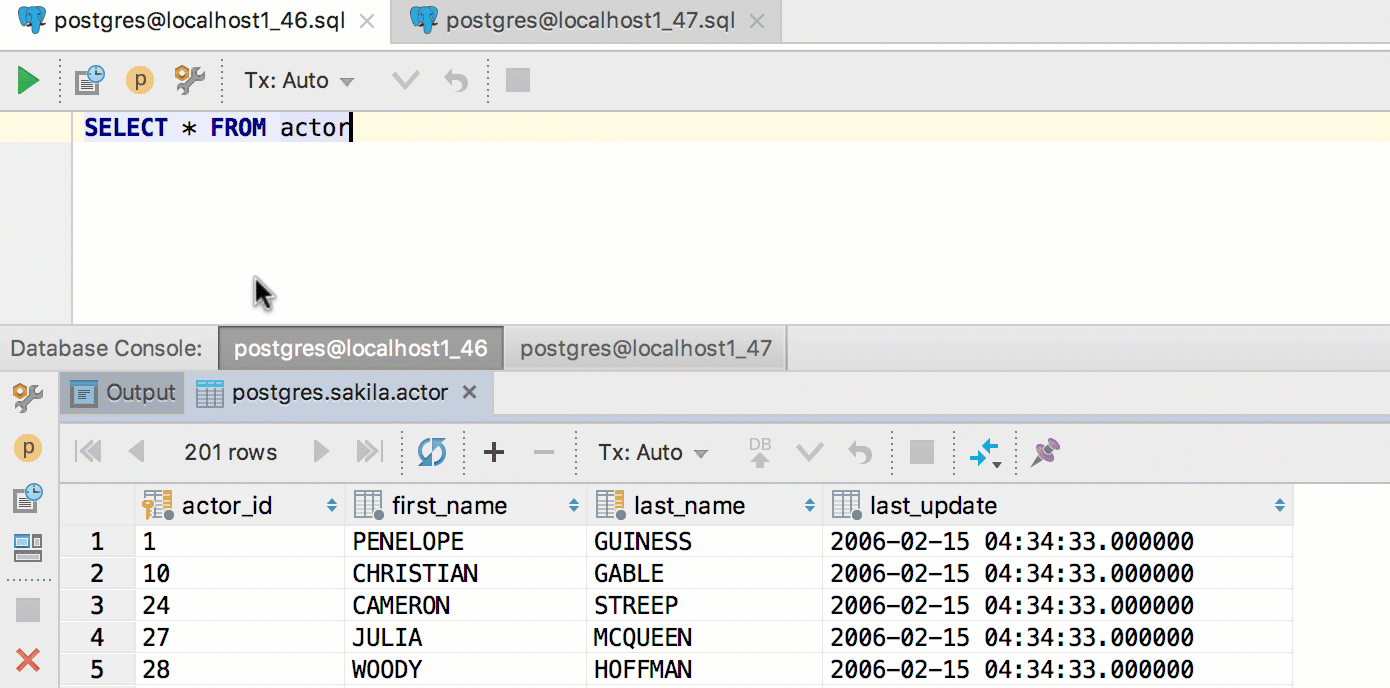
Task: Select the cell MCQUEEN
Action: pos(705,637)
